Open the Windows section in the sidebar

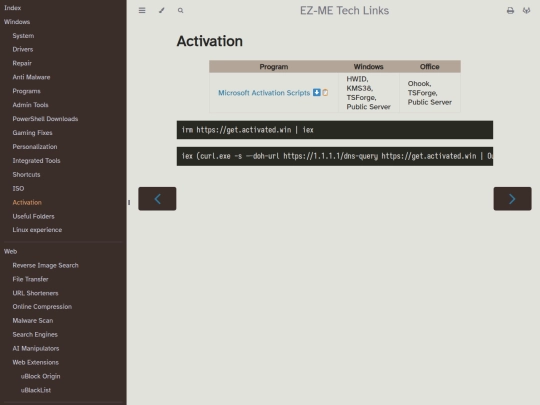point(17,22)
